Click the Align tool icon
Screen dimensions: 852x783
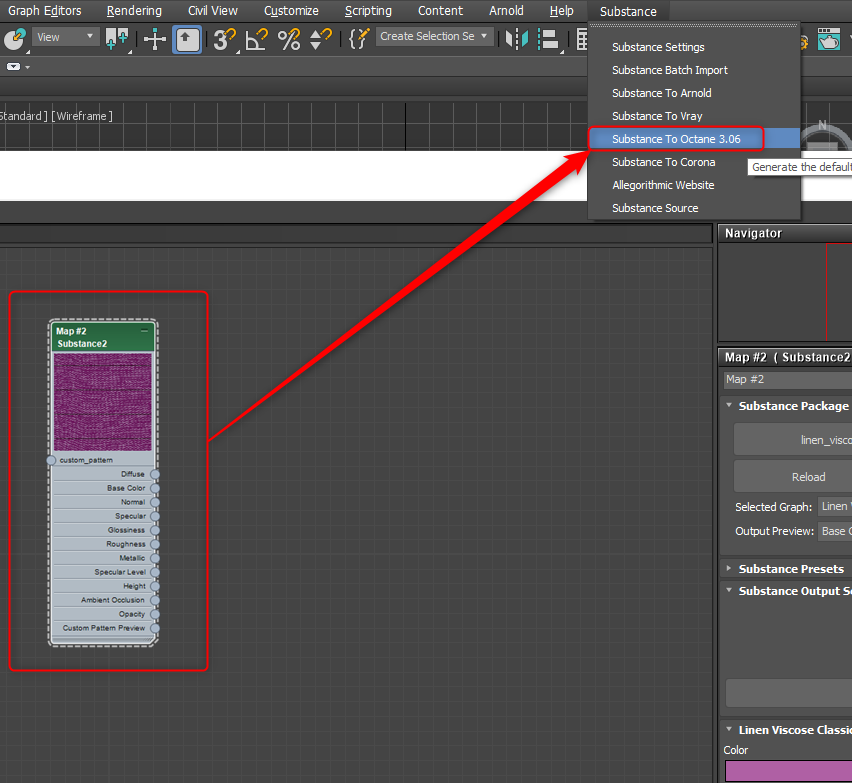click(548, 39)
